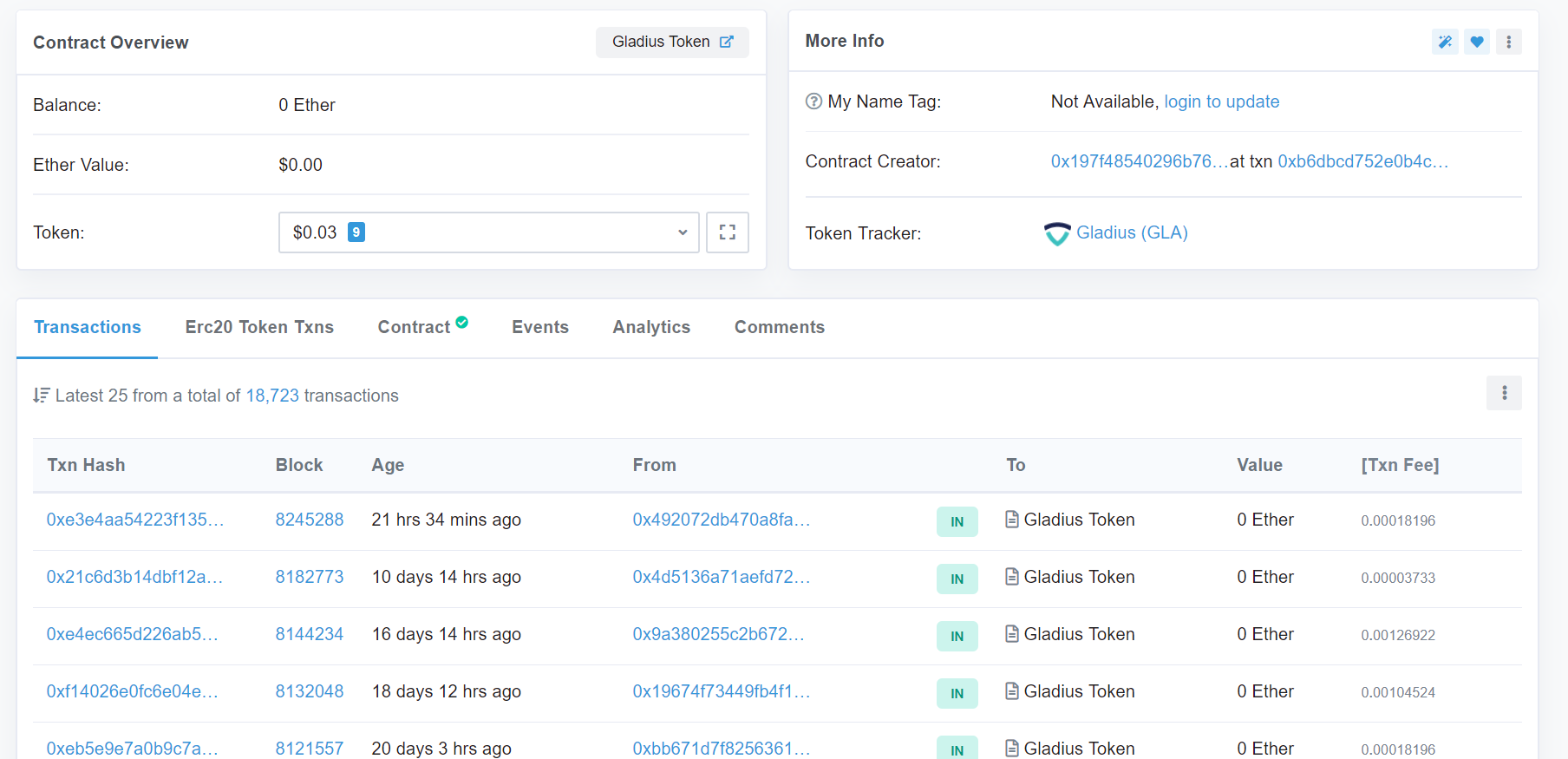Image resolution: width=1568 pixels, height=759 pixels.
Task: Click the login to update link
Action: [x=1221, y=101]
